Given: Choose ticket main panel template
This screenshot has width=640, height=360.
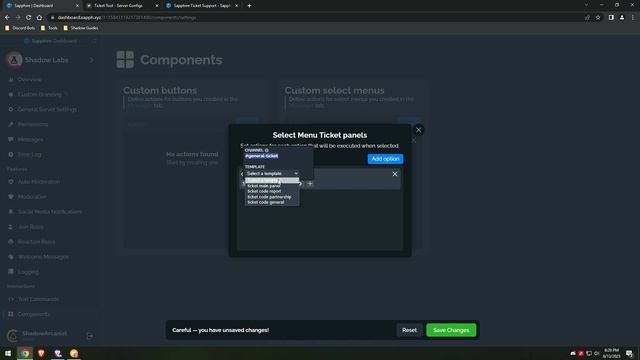Looking at the screenshot, I should pos(264,186).
